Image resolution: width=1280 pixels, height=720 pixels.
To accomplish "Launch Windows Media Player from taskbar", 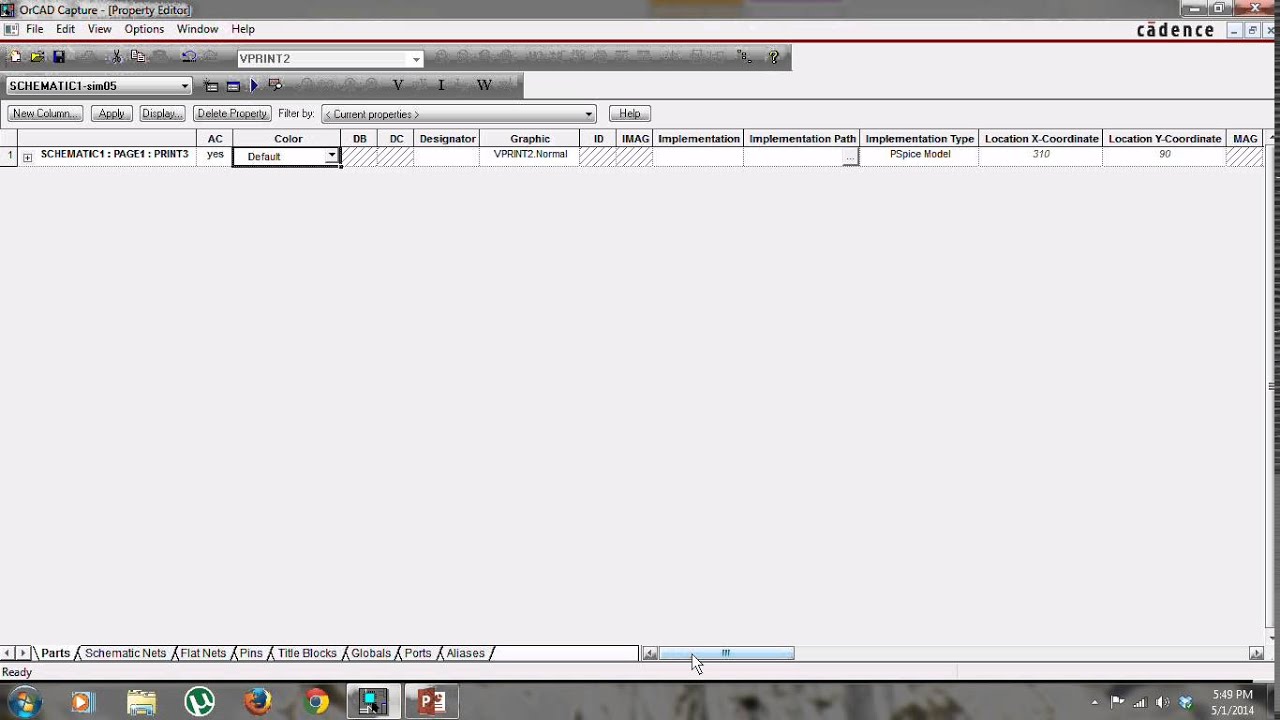I will click(x=81, y=702).
